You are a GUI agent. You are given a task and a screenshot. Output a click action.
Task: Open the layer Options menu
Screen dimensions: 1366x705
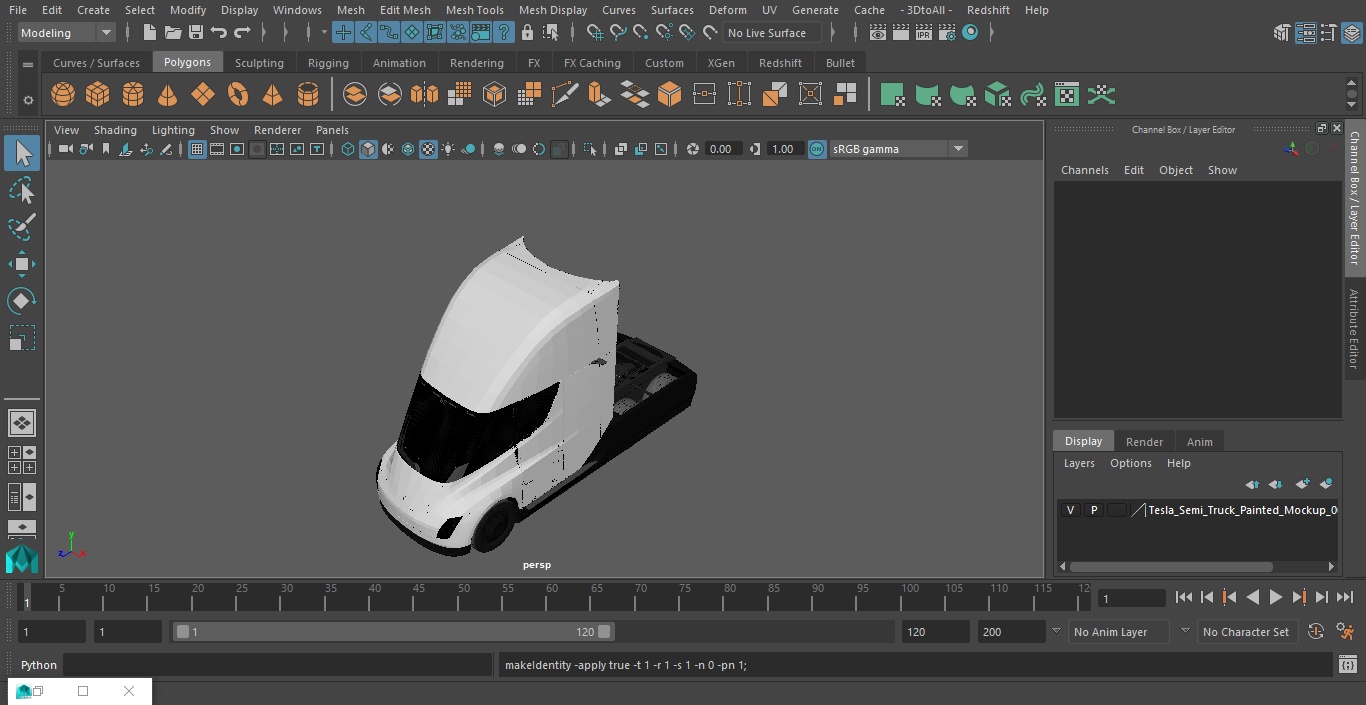click(1131, 463)
